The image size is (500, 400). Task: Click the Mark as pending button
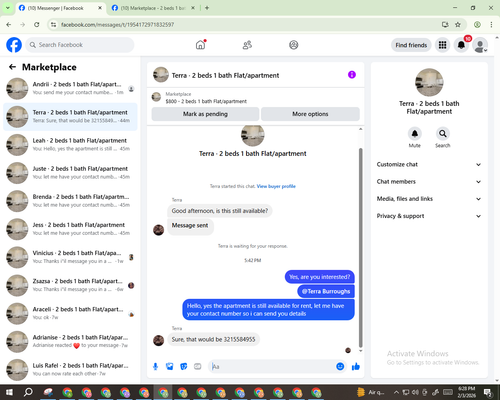tap(205, 114)
